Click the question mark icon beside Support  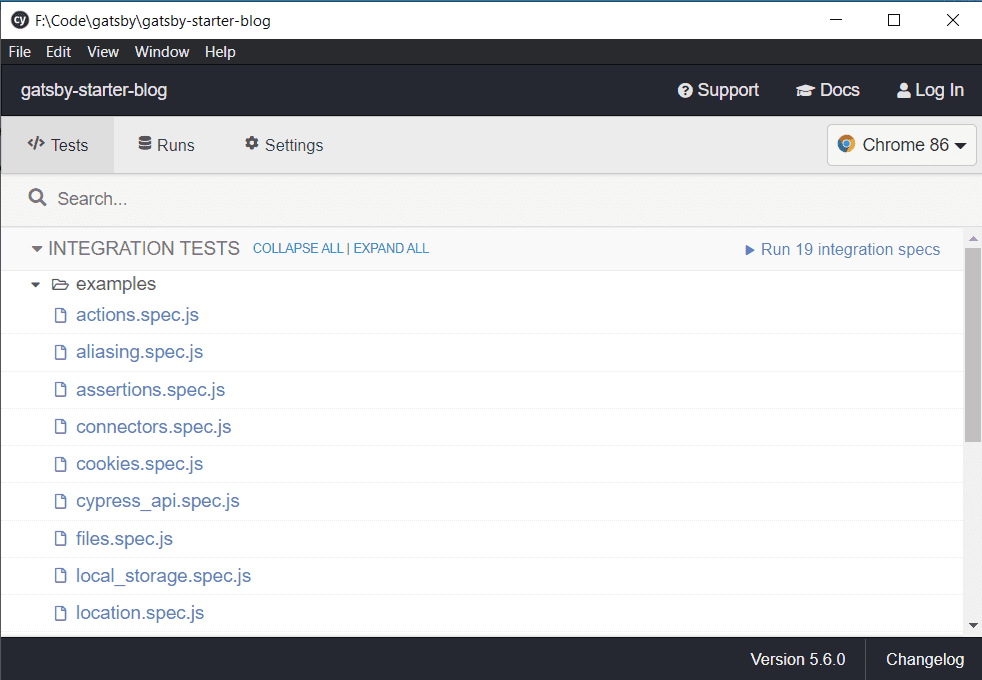point(686,90)
